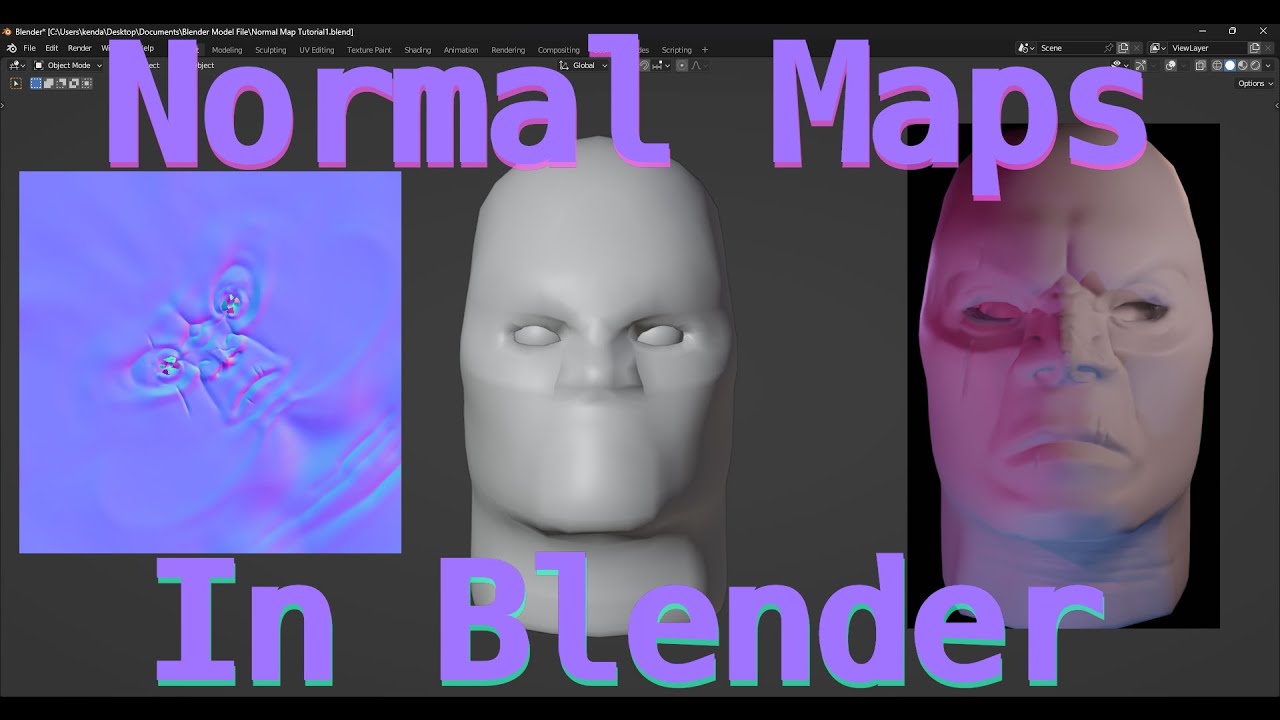Click the ViewLayer name field
Screen dimensions: 1280x720
point(1207,48)
